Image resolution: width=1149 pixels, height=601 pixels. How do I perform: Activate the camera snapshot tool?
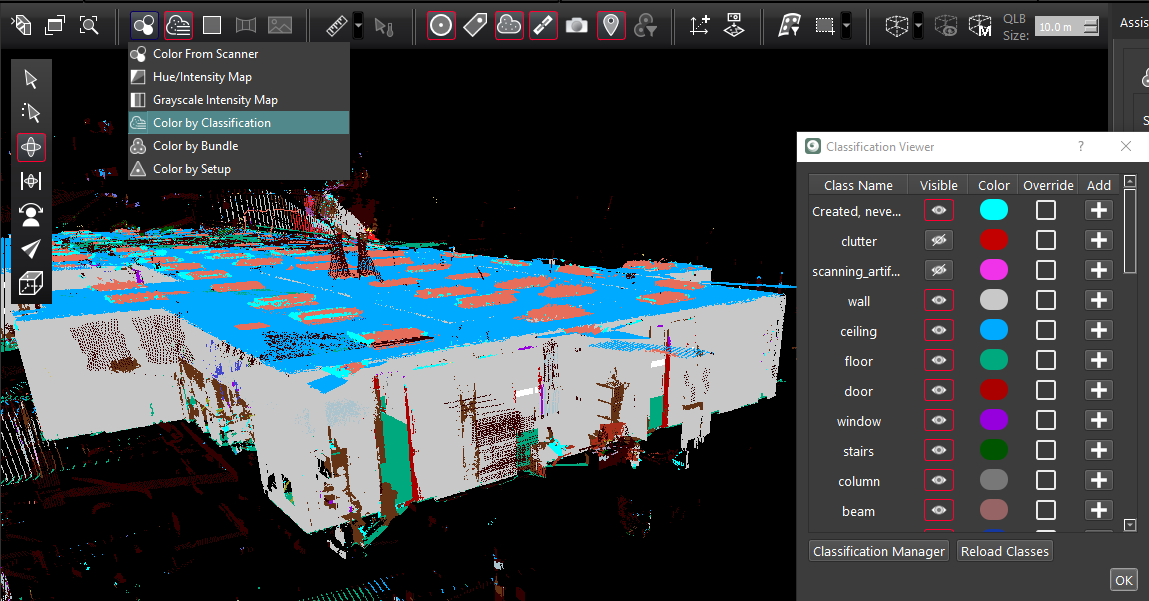(x=575, y=25)
